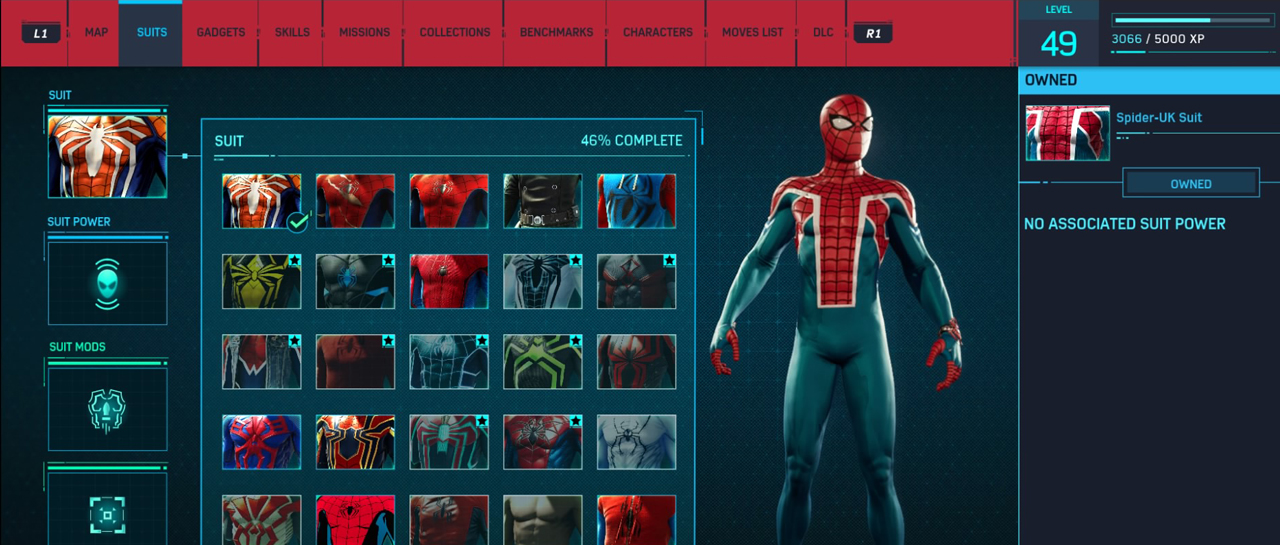This screenshot has width=1280, height=545.
Task: Open the DLC tab
Action: [x=823, y=33]
